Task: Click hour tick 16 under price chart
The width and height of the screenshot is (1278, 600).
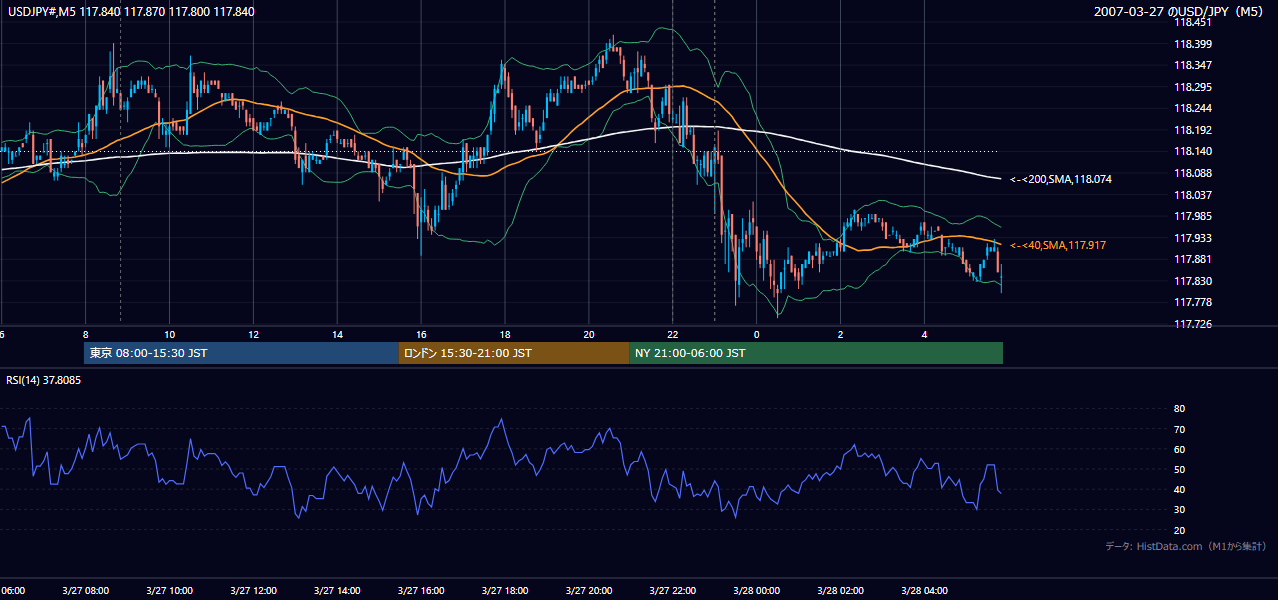Action: [421, 334]
